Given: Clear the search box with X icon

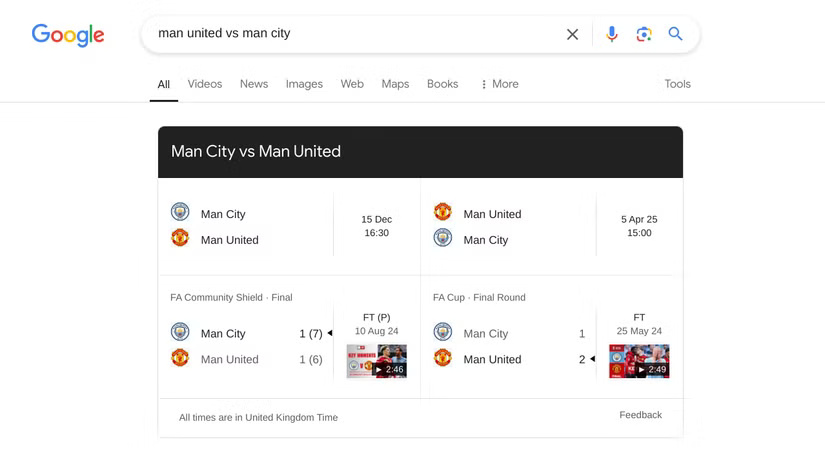Looking at the screenshot, I should click(x=572, y=34).
